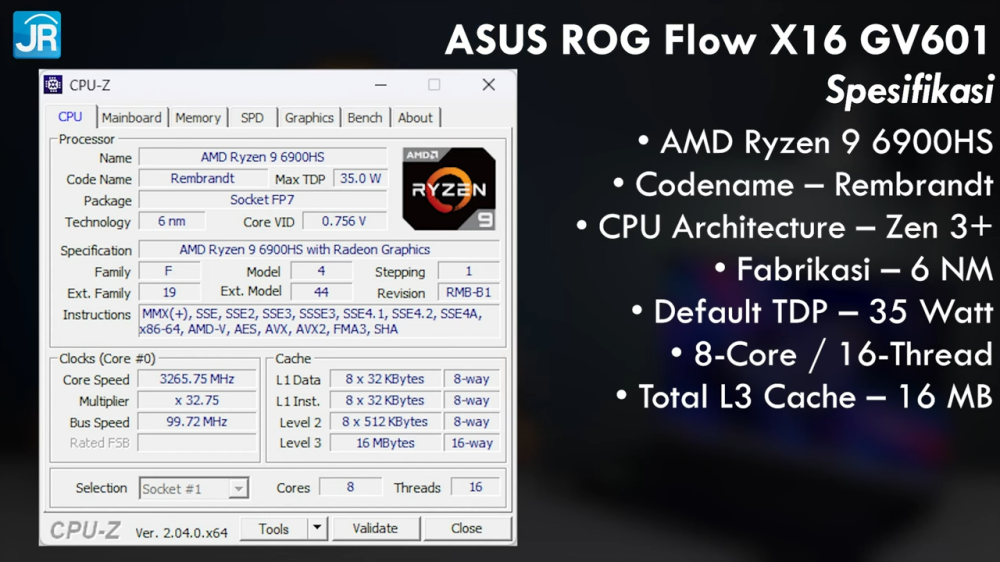Switch to the CPU tab

coord(70,117)
